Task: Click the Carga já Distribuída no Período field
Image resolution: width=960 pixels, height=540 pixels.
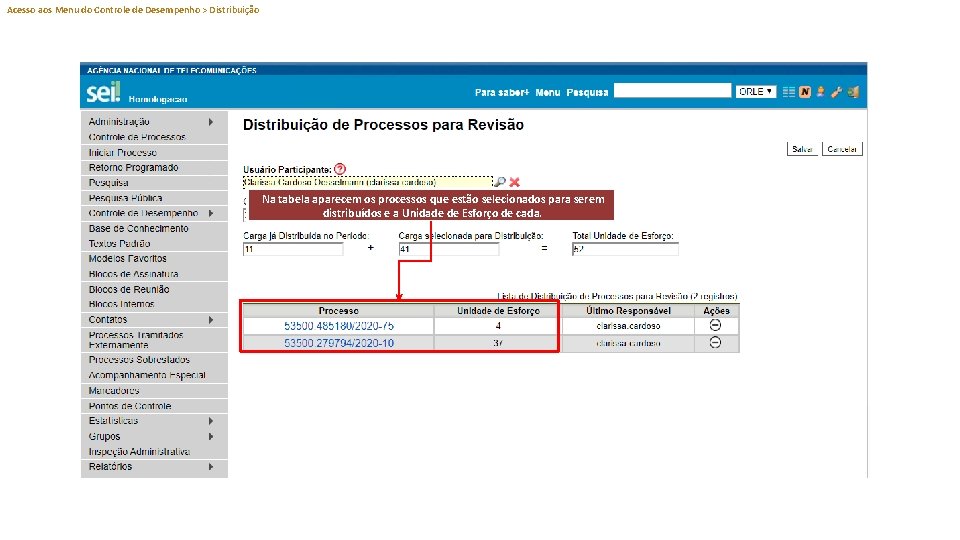Action: pos(293,249)
